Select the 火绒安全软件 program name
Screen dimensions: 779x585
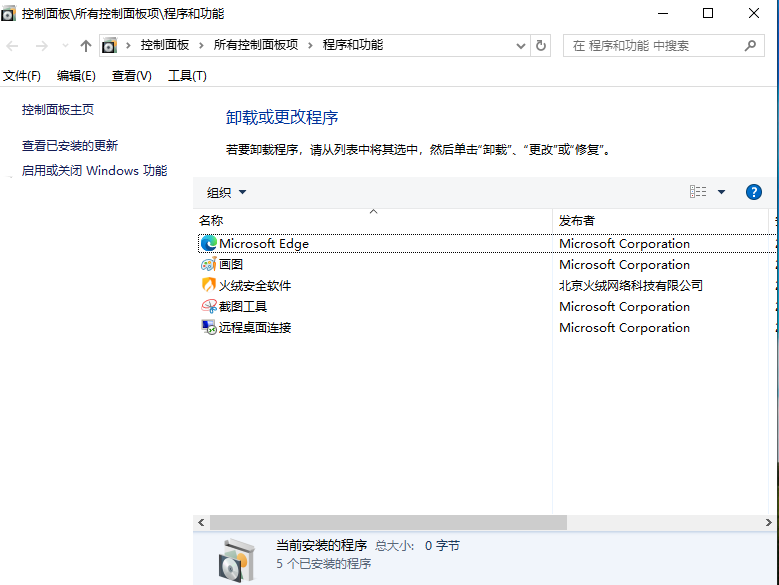click(255, 286)
